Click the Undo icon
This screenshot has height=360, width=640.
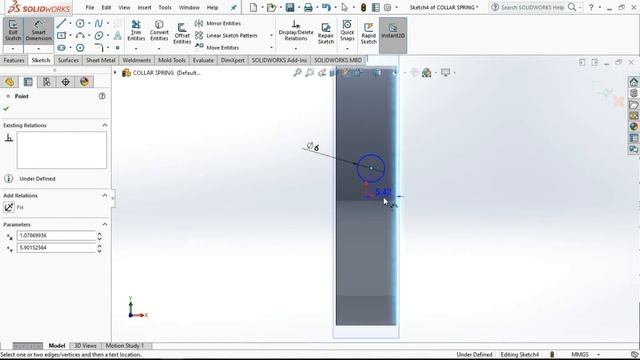point(326,7)
